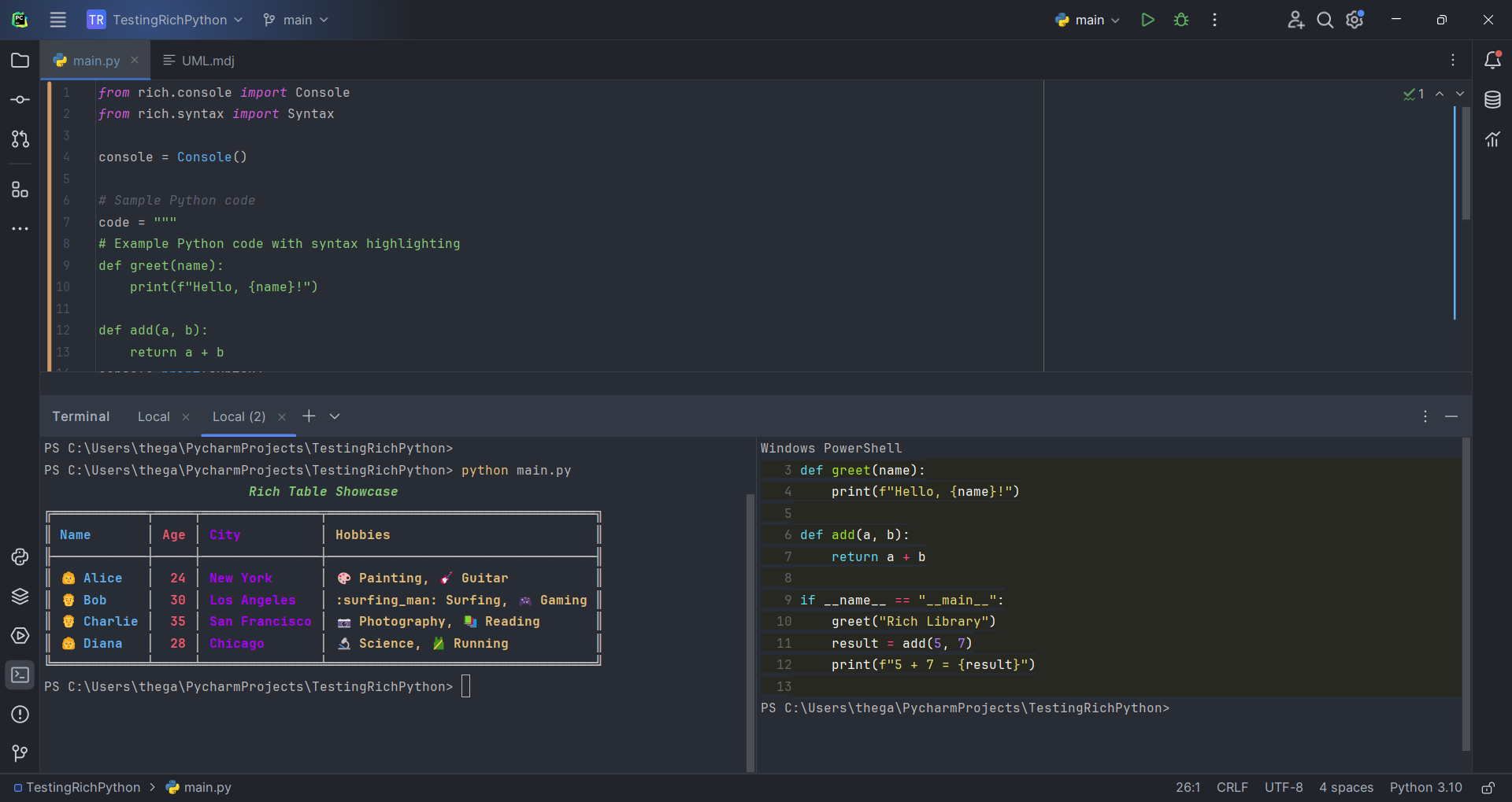Image resolution: width=1512 pixels, height=802 pixels.
Task: Toggle the file read-only lock icon
Action: click(1488, 788)
